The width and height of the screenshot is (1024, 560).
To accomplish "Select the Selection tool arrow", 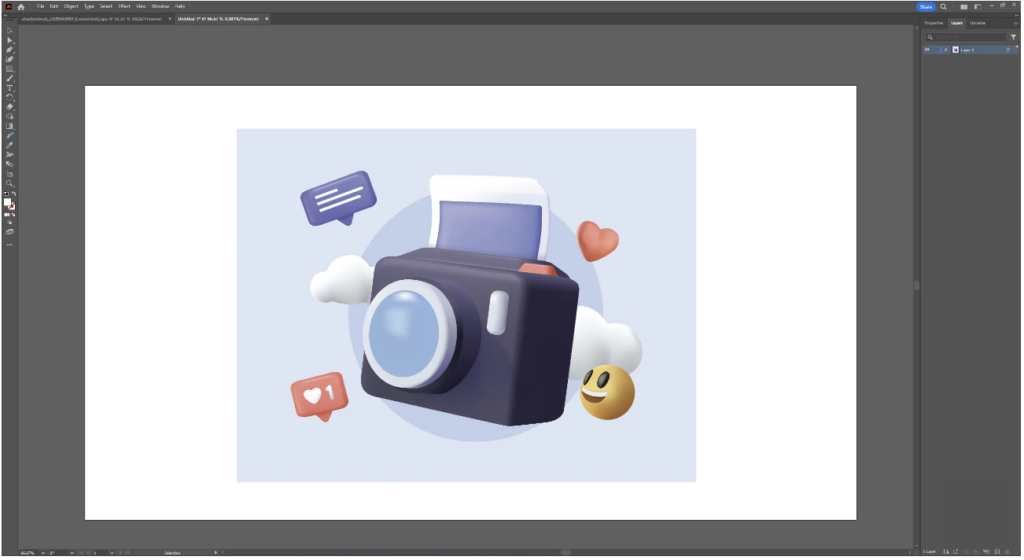I will point(9,30).
